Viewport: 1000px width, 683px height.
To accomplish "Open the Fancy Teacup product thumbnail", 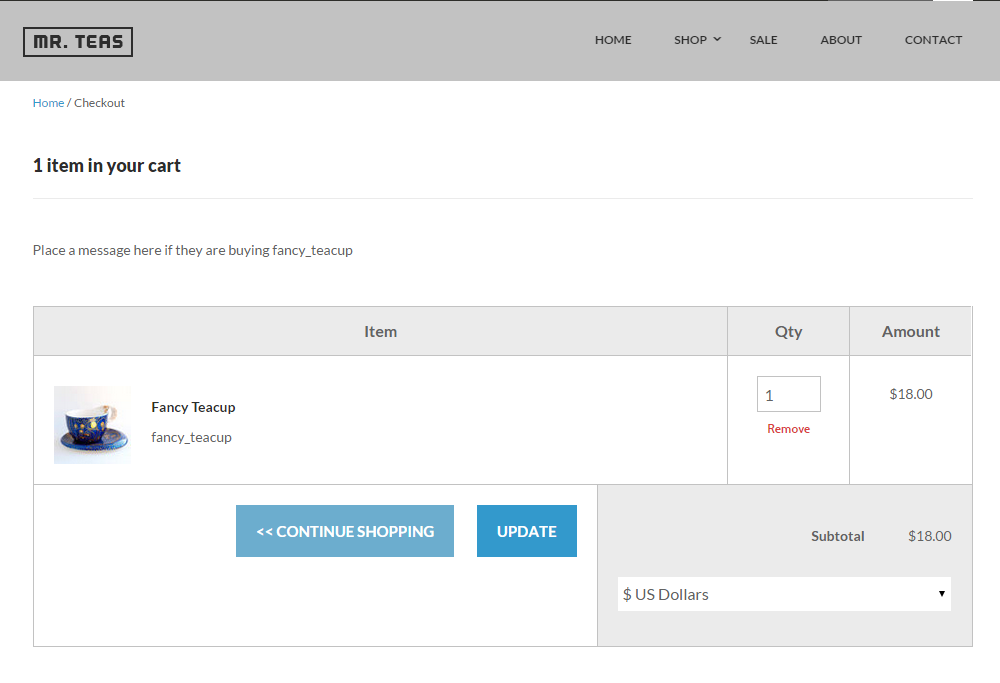I will click(92, 425).
